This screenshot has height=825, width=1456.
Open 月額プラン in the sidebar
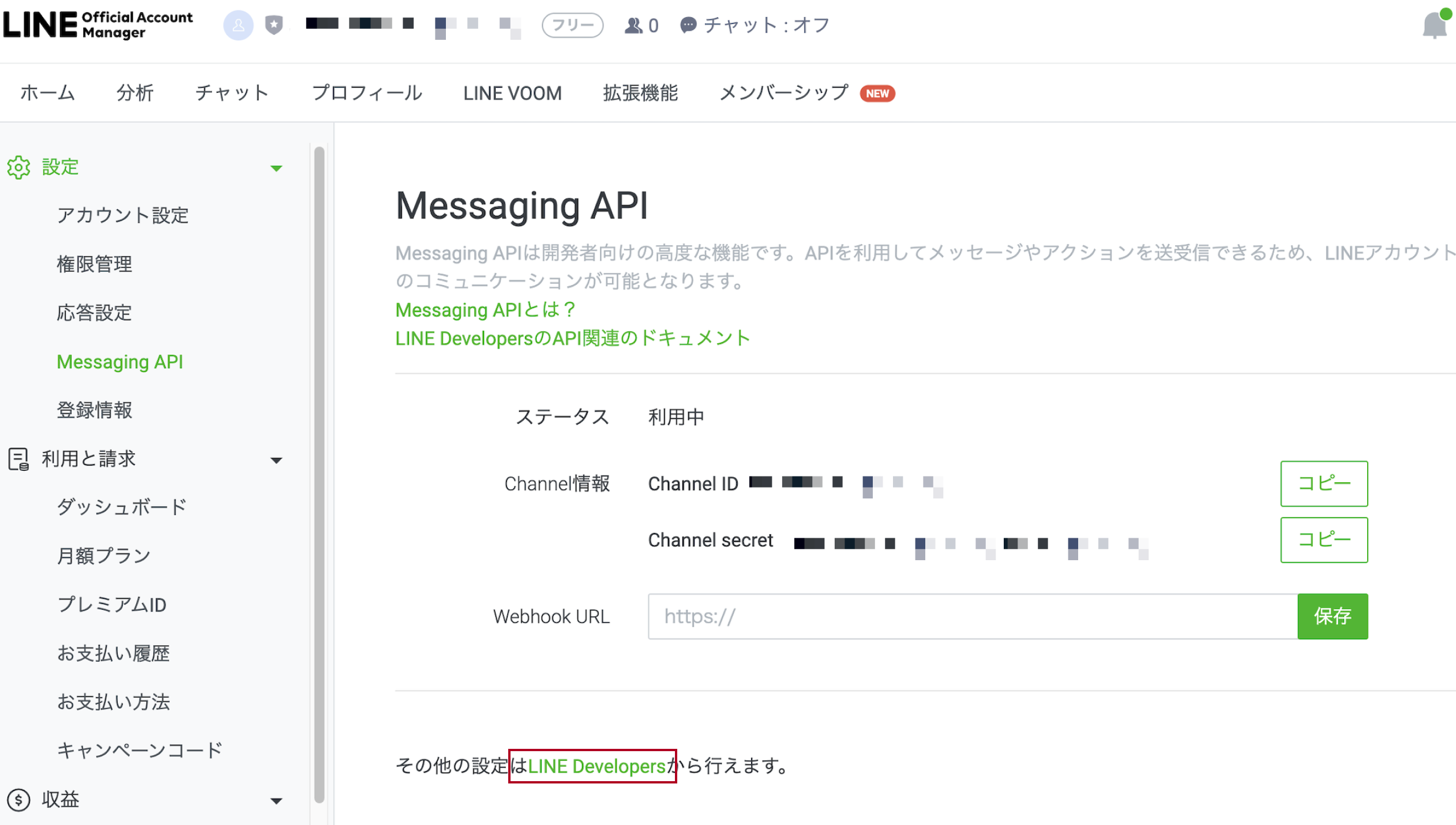coord(104,556)
